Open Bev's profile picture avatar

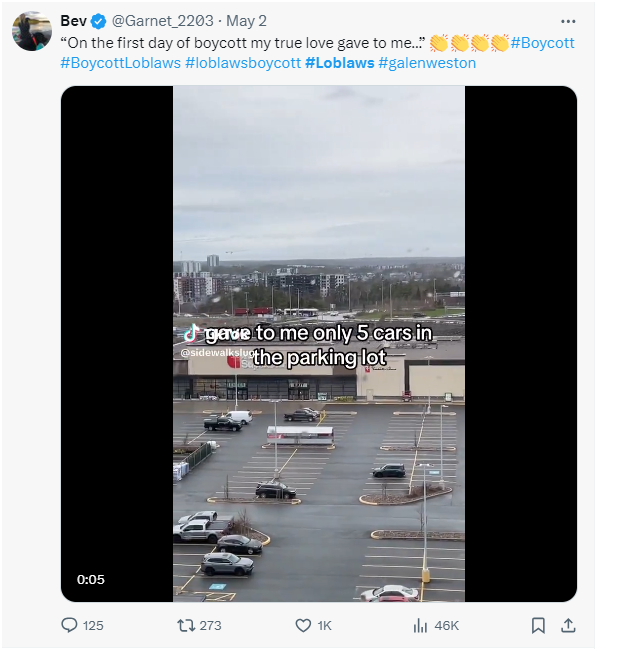[x=32, y=31]
